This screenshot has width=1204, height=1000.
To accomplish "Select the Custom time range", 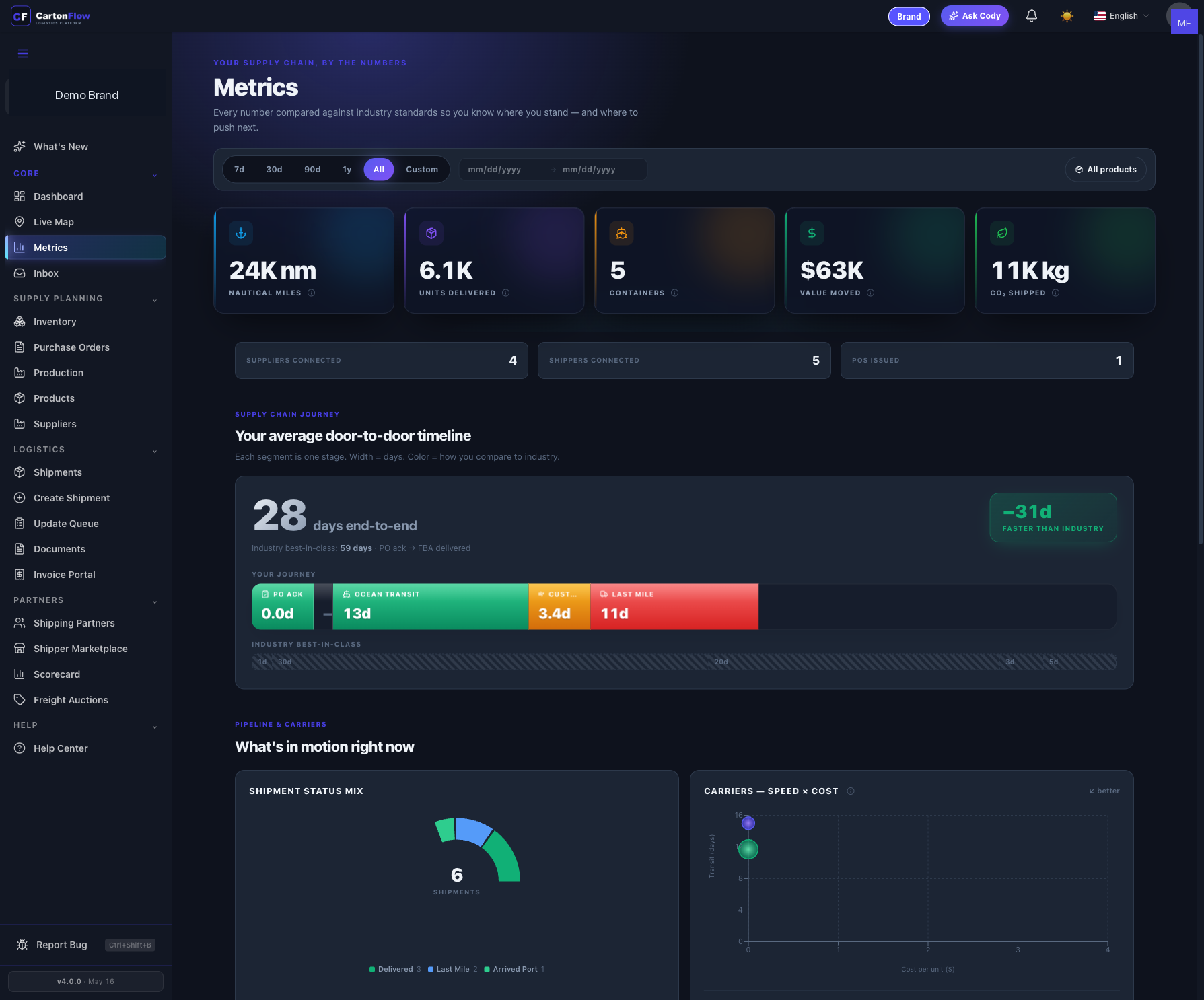I will pos(422,170).
